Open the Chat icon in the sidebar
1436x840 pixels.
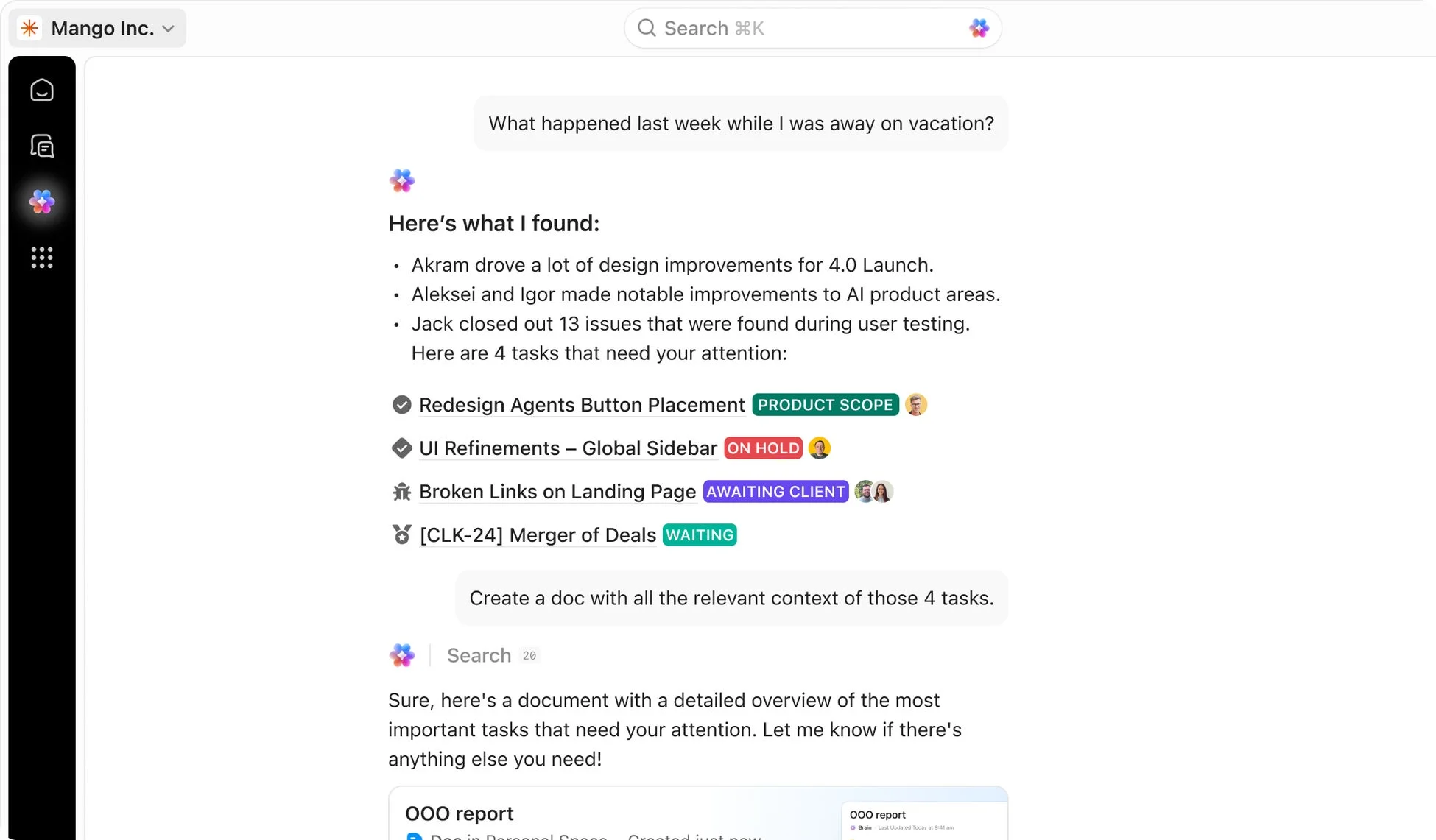42,146
